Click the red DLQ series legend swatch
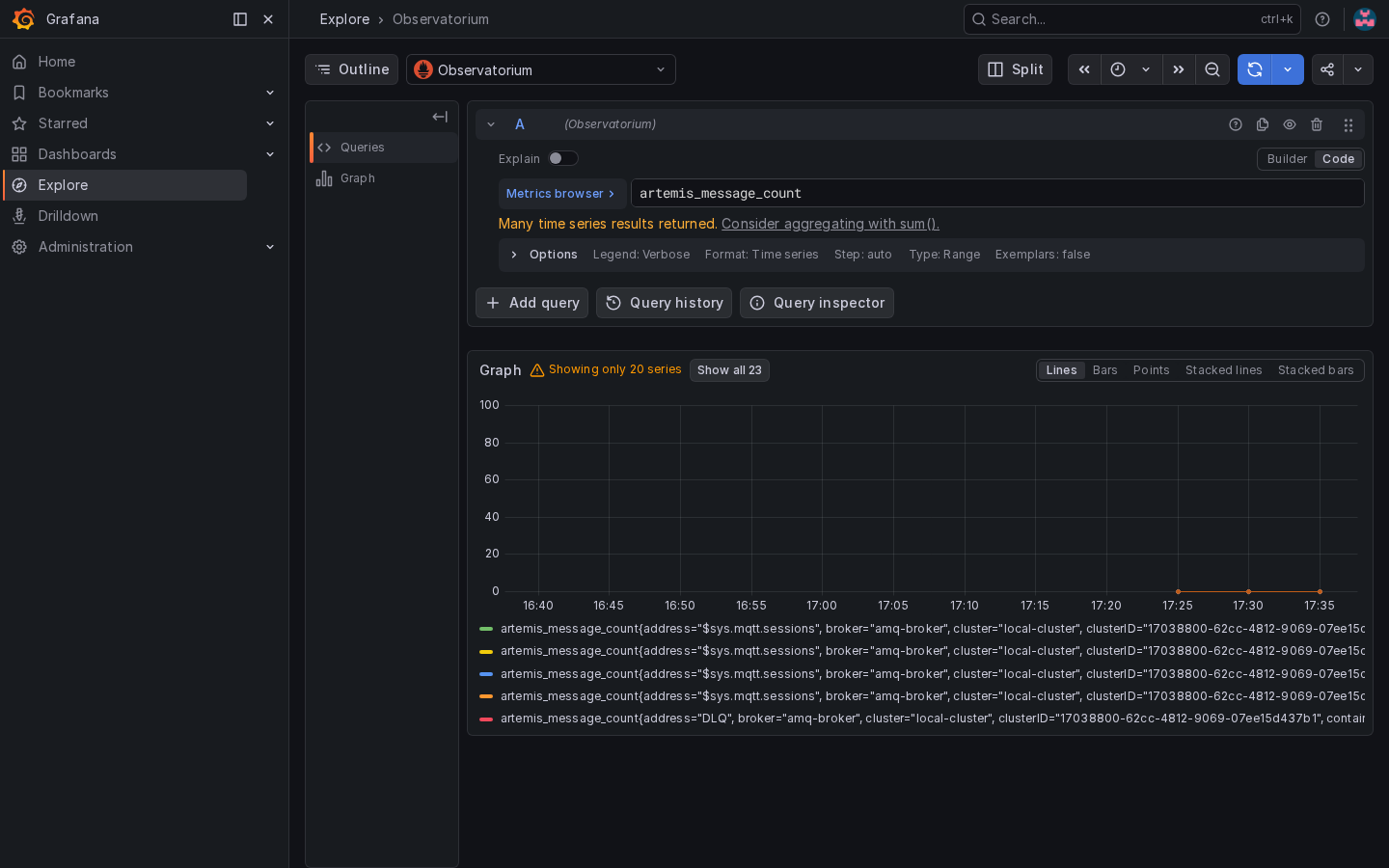This screenshot has width=1389, height=868. [486, 719]
